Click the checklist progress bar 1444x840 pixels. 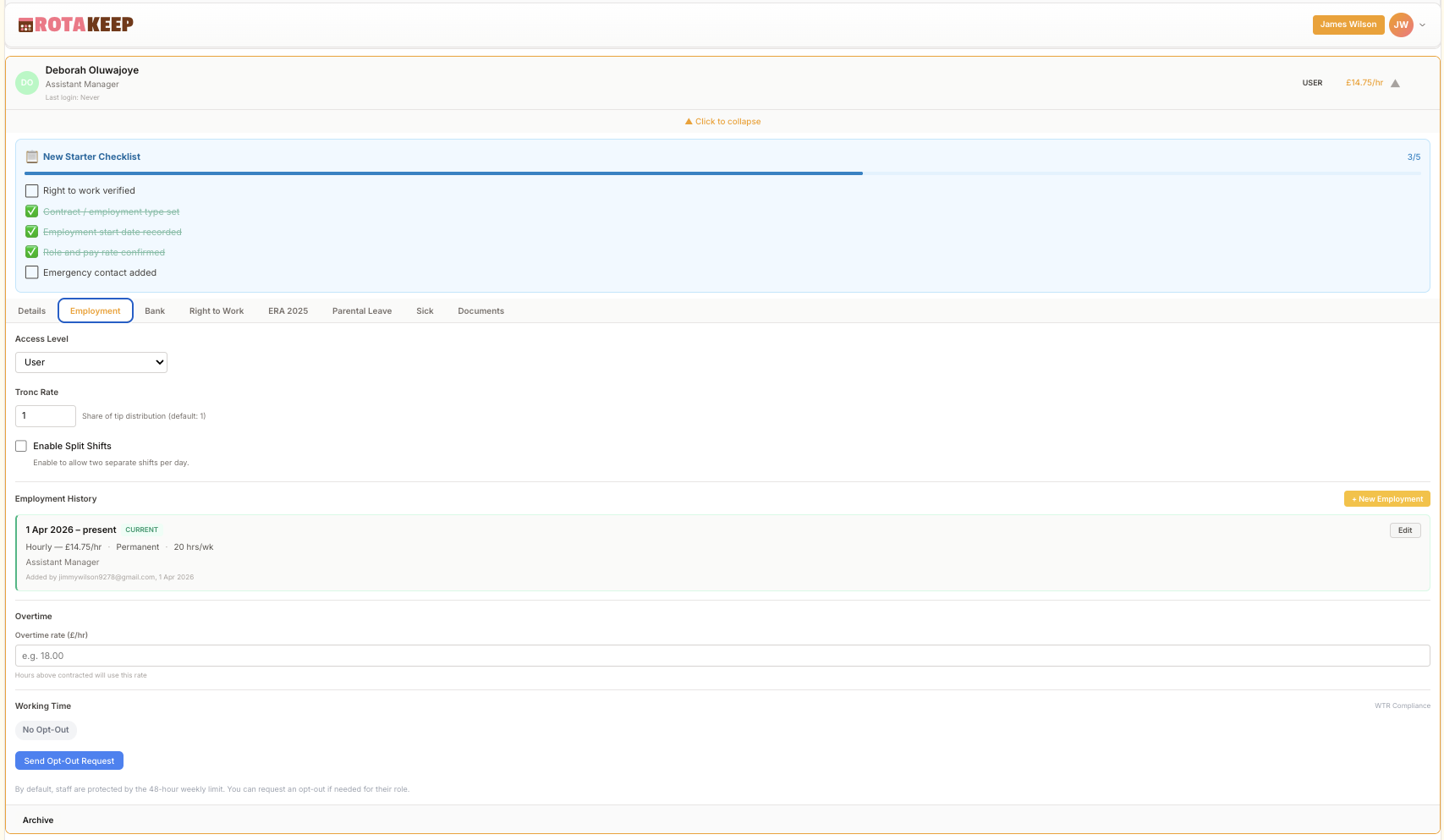click(722, 173)
